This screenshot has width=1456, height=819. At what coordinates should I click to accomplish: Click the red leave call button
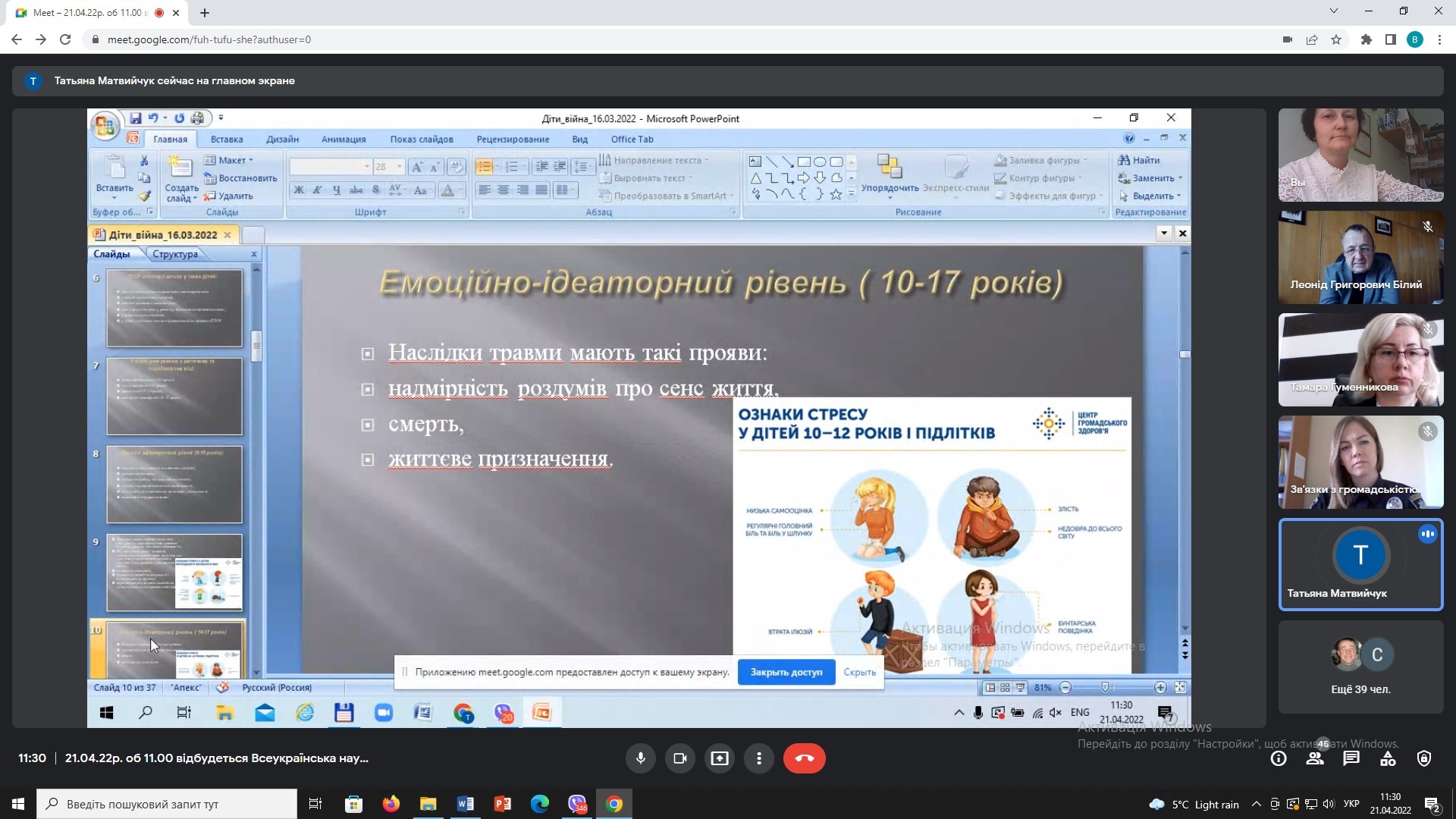coord(804,758)
